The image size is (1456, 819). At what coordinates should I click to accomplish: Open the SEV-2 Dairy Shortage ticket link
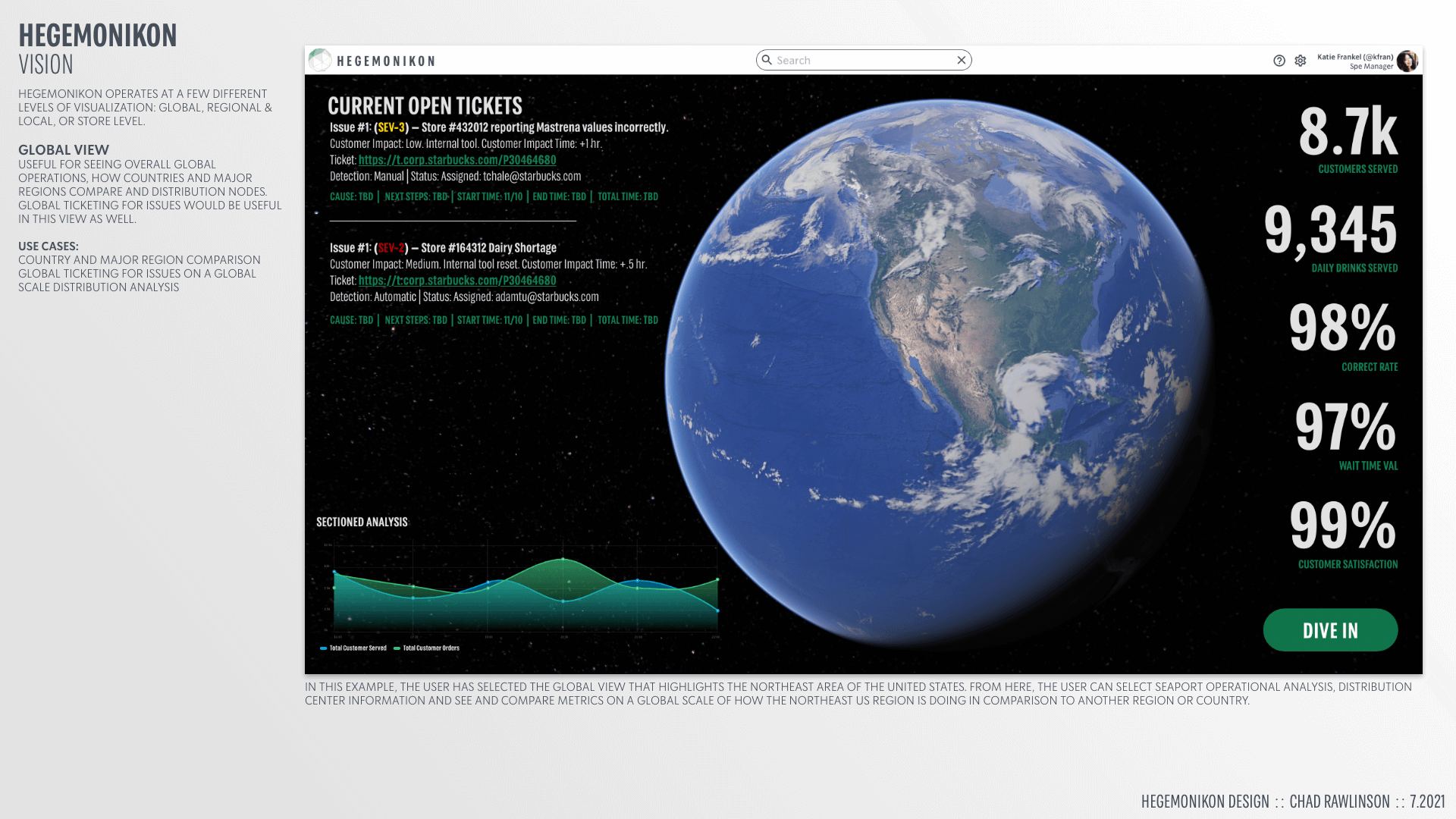pyautogui.click(x=457, y=281)
